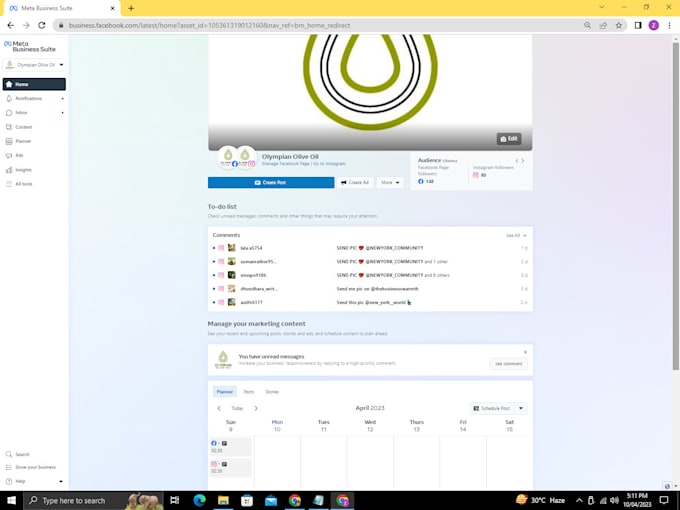Click the taskbar search box
The width and height of the screenshot is (680, 510).
click(93, 500)
